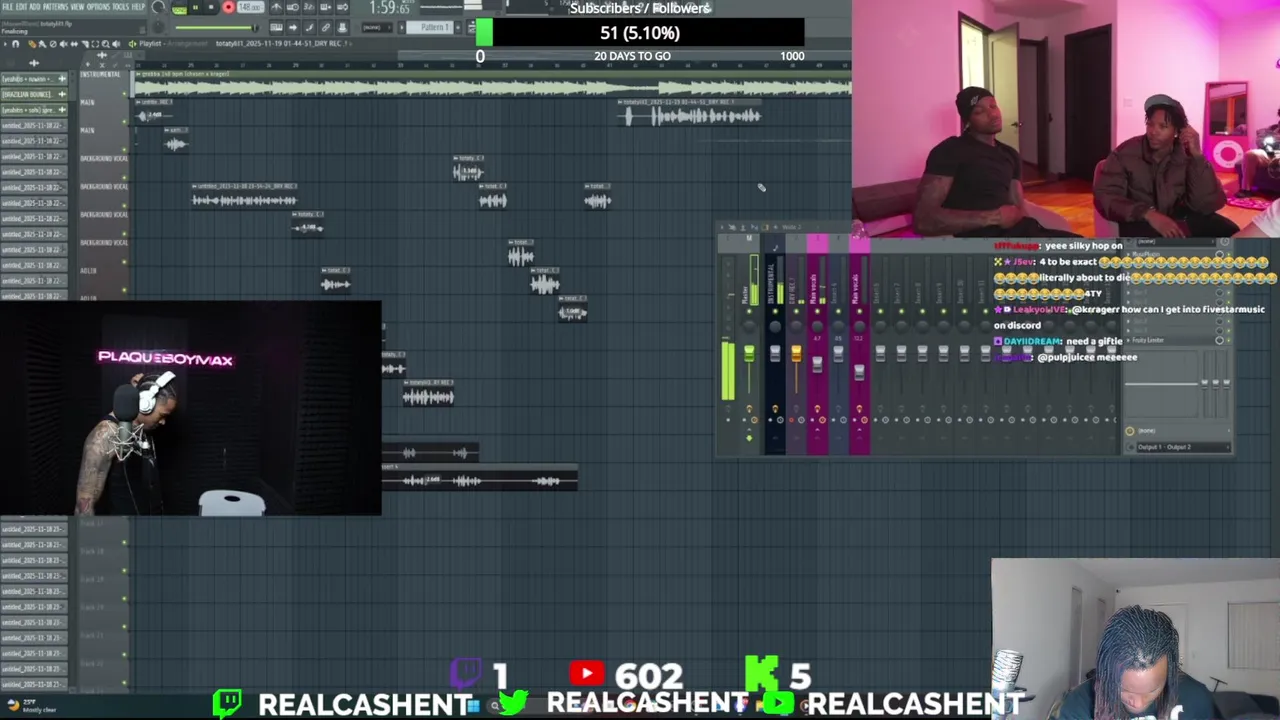Screen dimensions: 1280x720
Task: Click arrow left of Pattern 1 selector
Action: pyautogui.click(x=402, y=27)
